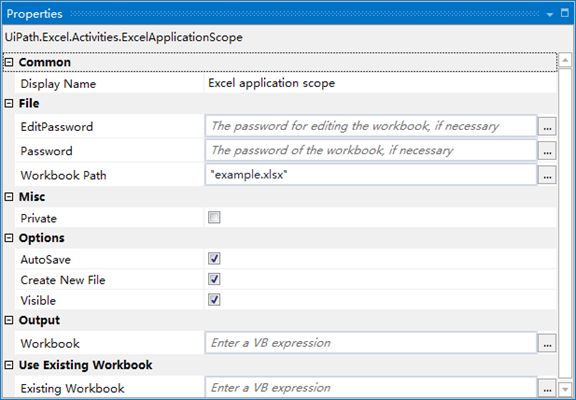This screenshot has width=576, height=400.
Task: Click the Workbook Path field with example.xlsx
Action: [371, 174]
